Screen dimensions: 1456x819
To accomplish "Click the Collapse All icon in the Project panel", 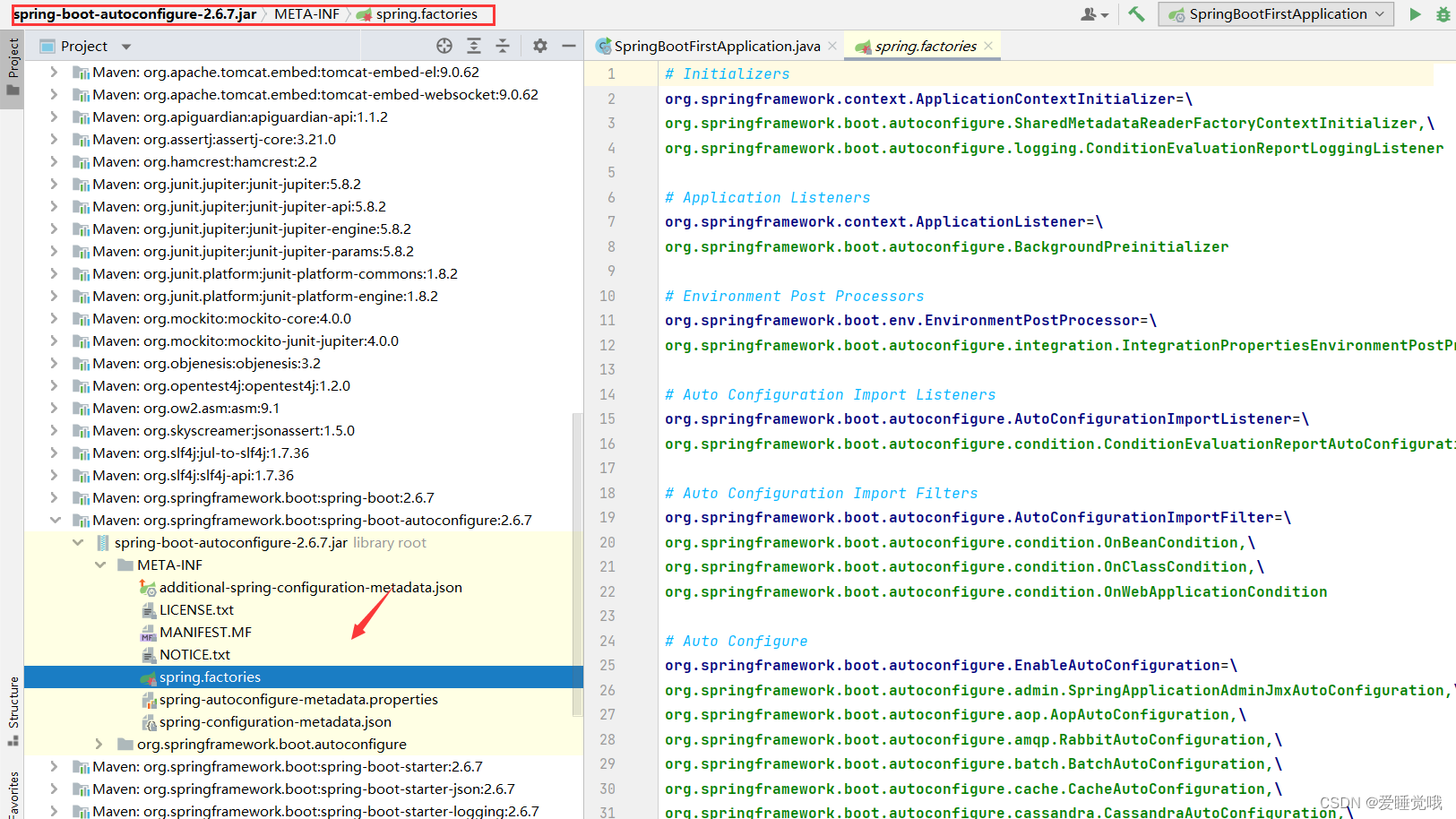I will (503, 46).
